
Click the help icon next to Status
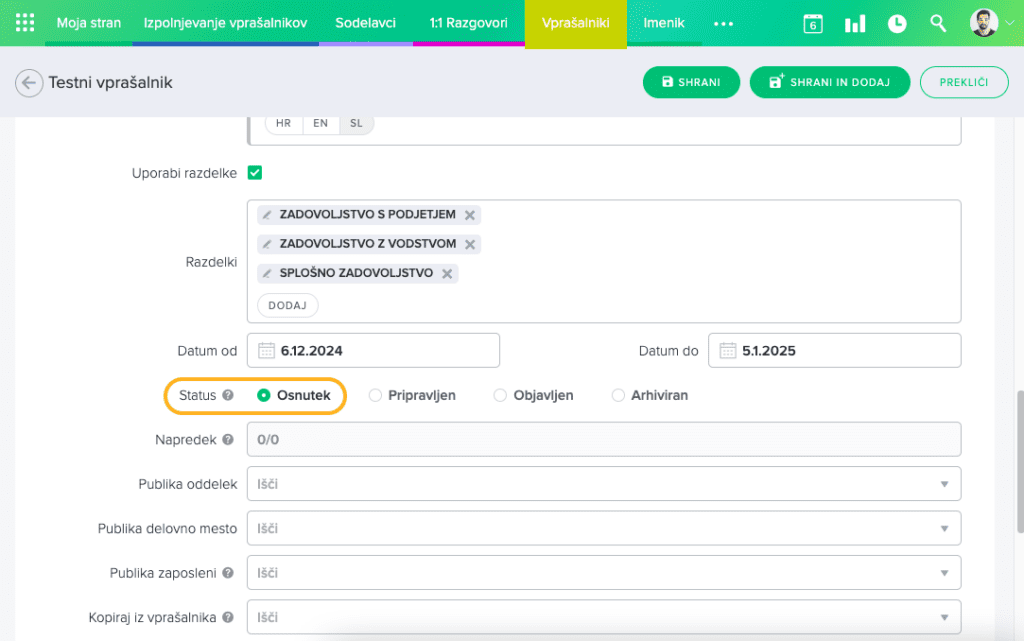tap(228, 396)
